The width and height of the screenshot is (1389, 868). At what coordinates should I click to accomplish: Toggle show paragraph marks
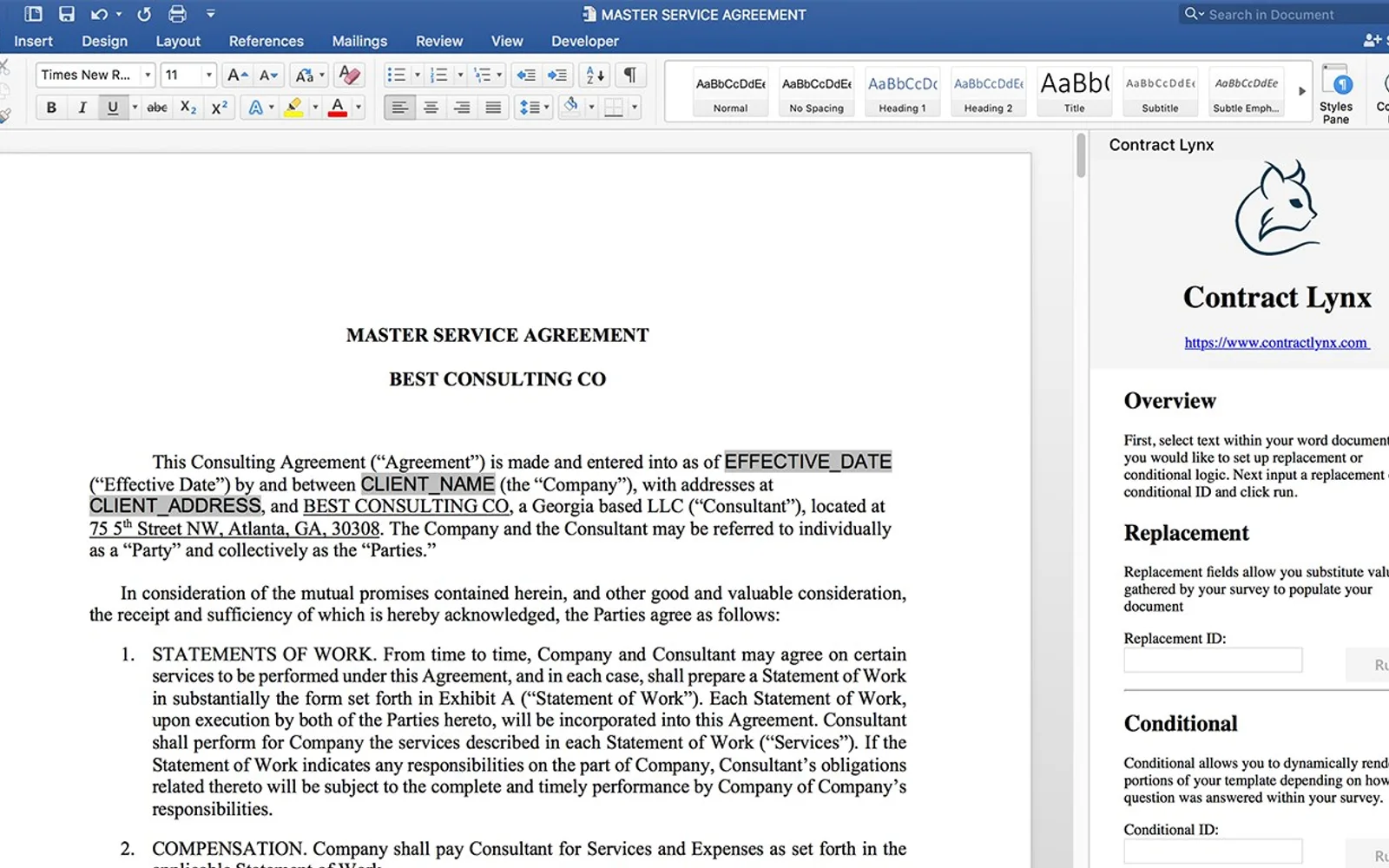(x=630, y=76)
